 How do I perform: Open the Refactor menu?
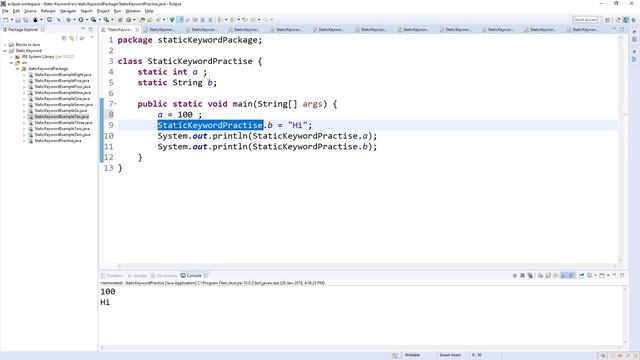[48, 11]
